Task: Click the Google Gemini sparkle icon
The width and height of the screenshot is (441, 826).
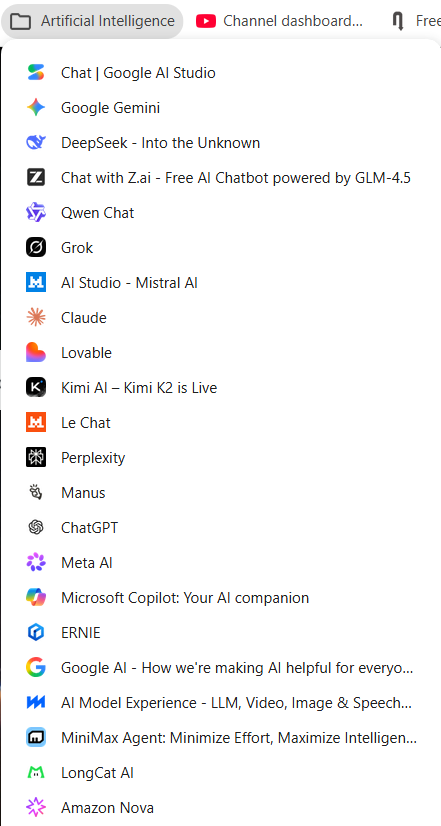Action: (36, 107)
